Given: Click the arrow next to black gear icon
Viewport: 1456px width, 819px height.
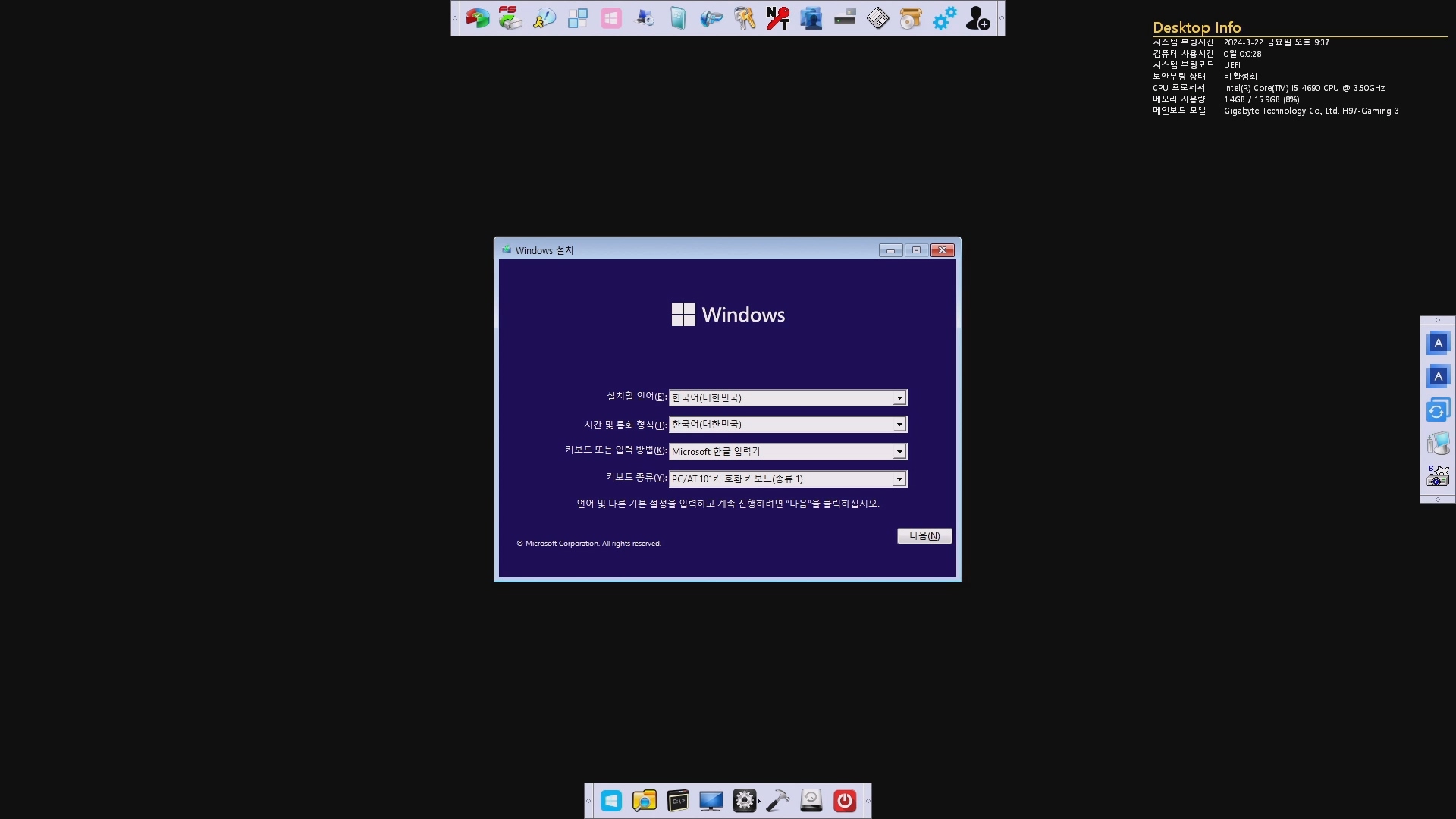Looking at the screenshot, I should pos(759,802).
